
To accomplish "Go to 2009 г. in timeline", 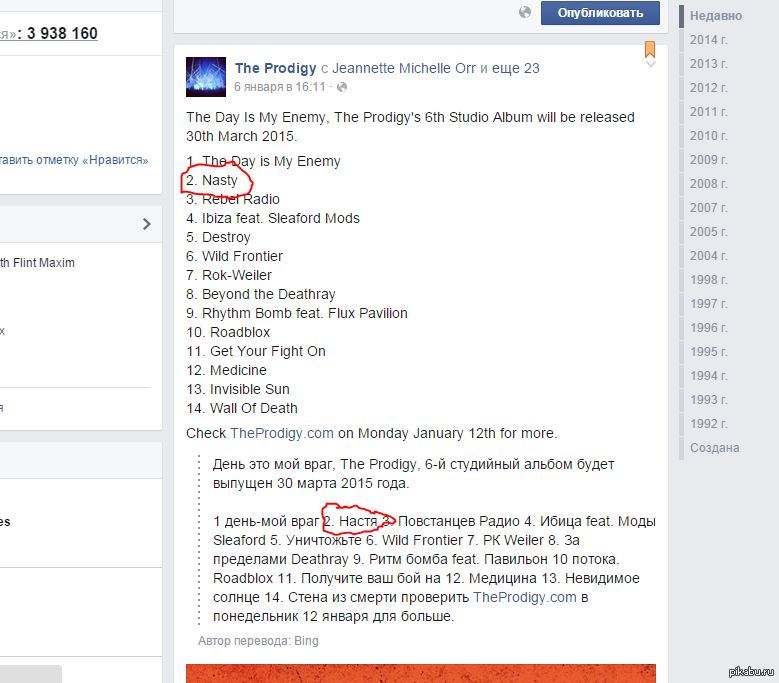I will click(708, 159).
